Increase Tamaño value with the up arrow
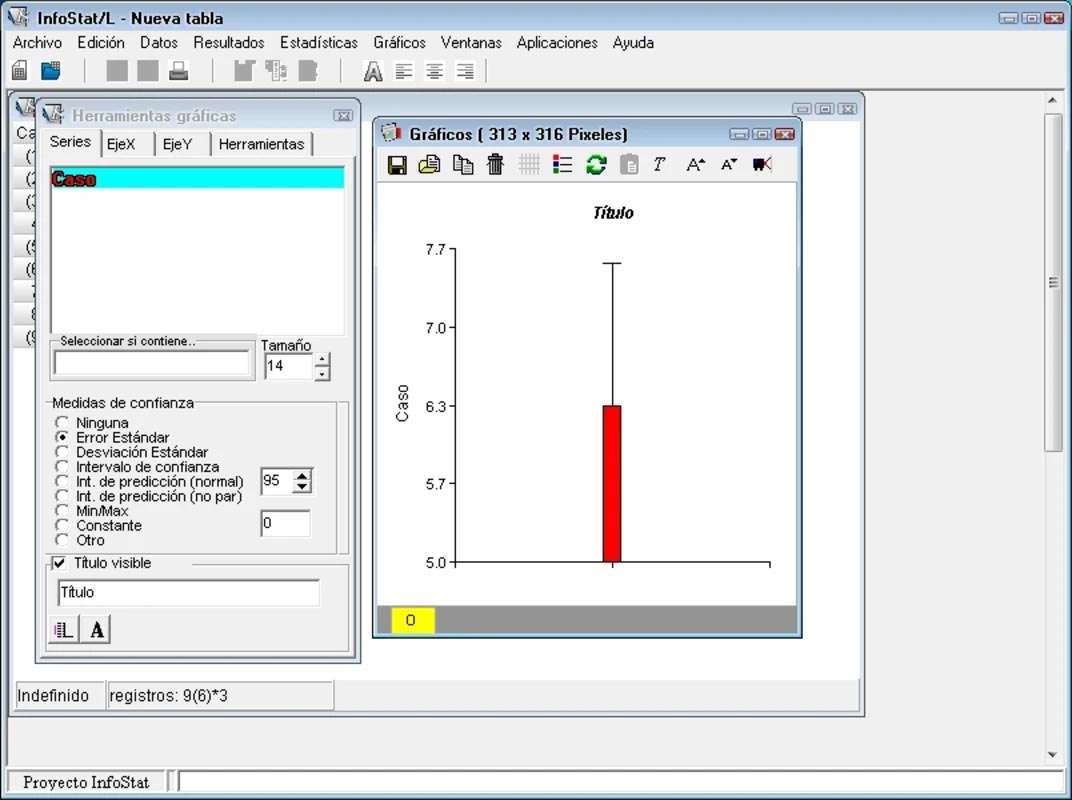 tap(322, 360)
